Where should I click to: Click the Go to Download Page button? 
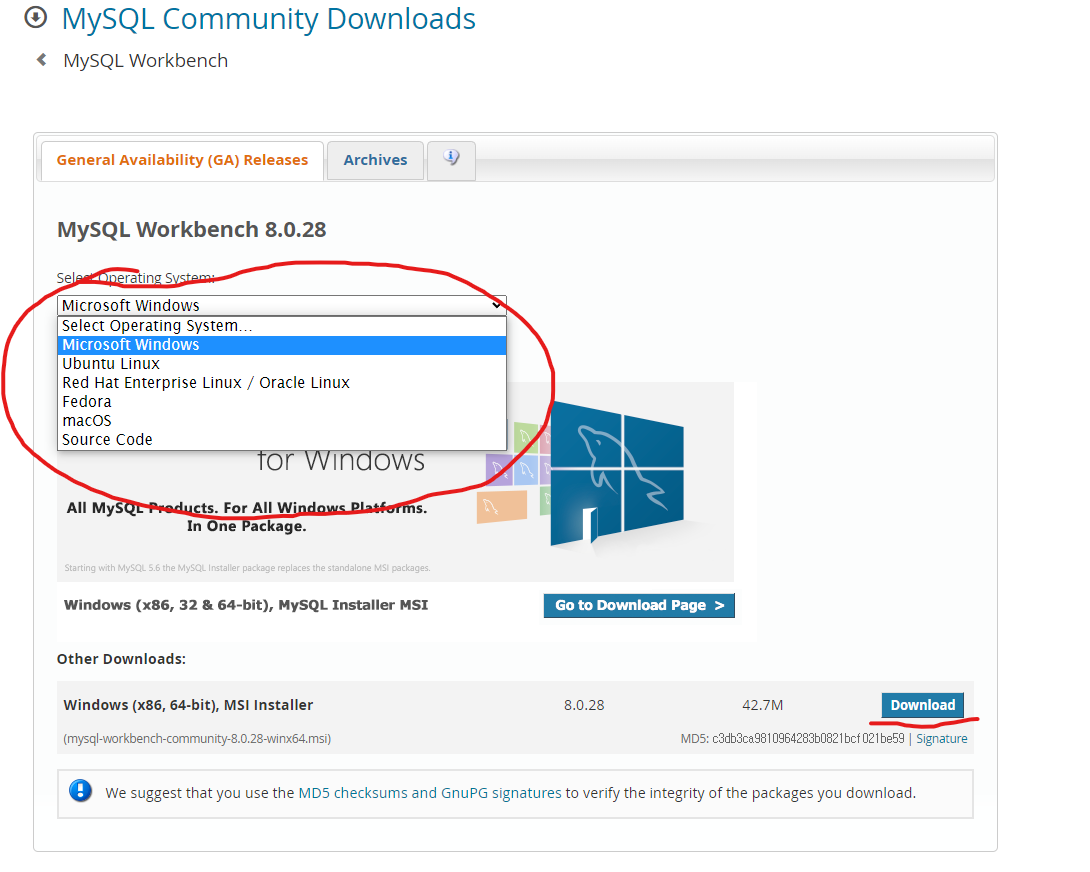(x=639, y=605)
